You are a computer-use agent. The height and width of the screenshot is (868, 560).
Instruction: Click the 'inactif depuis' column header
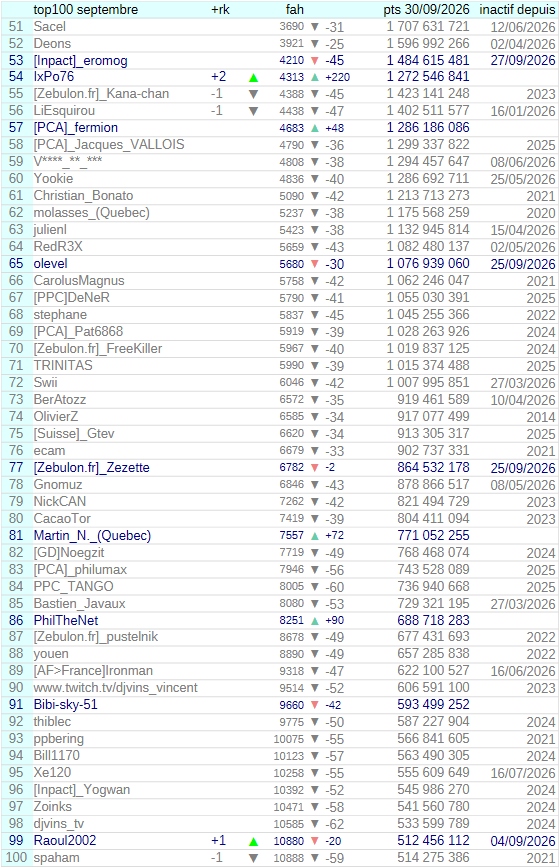(517, 9)
